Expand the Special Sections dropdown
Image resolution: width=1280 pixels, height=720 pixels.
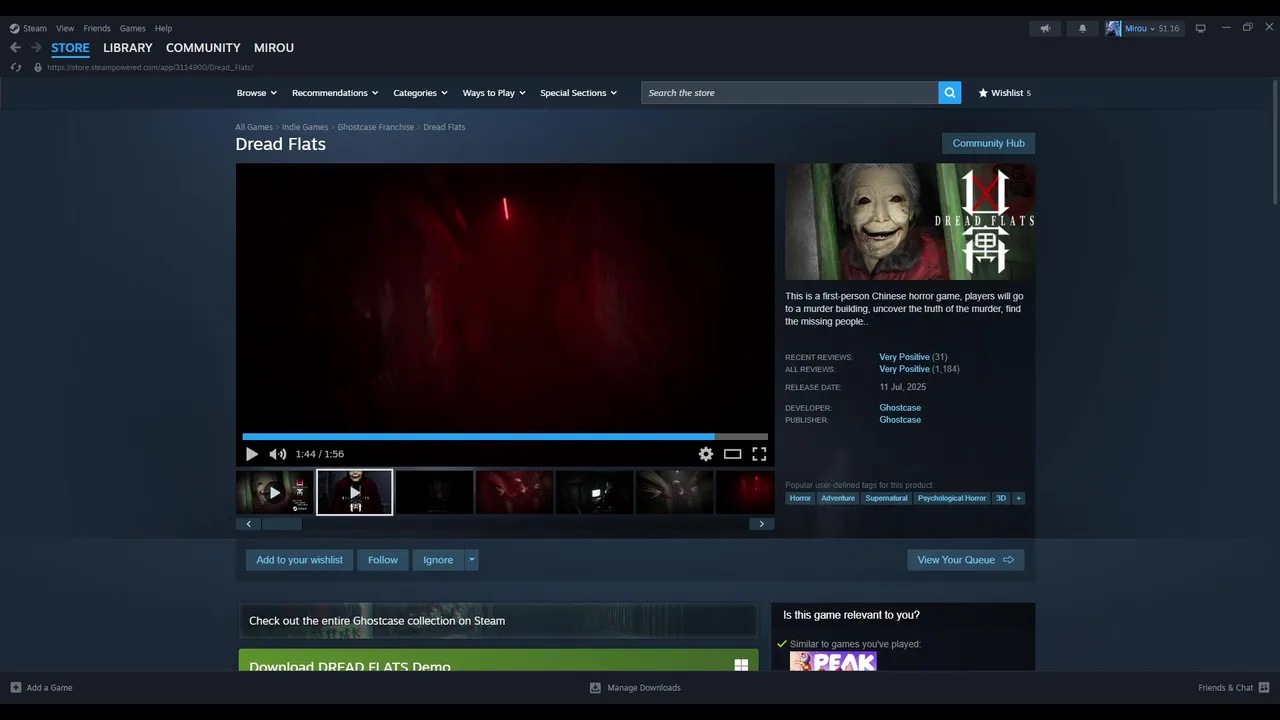[x=578, y=93]
